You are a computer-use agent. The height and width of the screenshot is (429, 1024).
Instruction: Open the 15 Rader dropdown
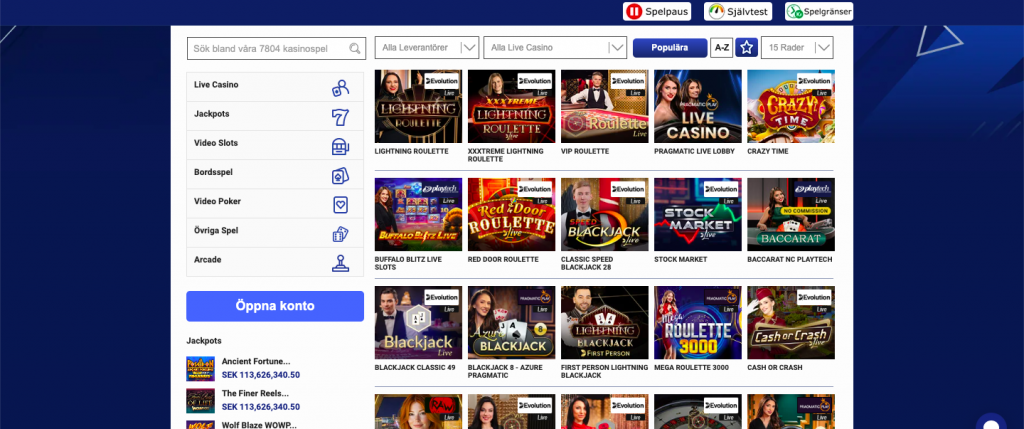797,48
